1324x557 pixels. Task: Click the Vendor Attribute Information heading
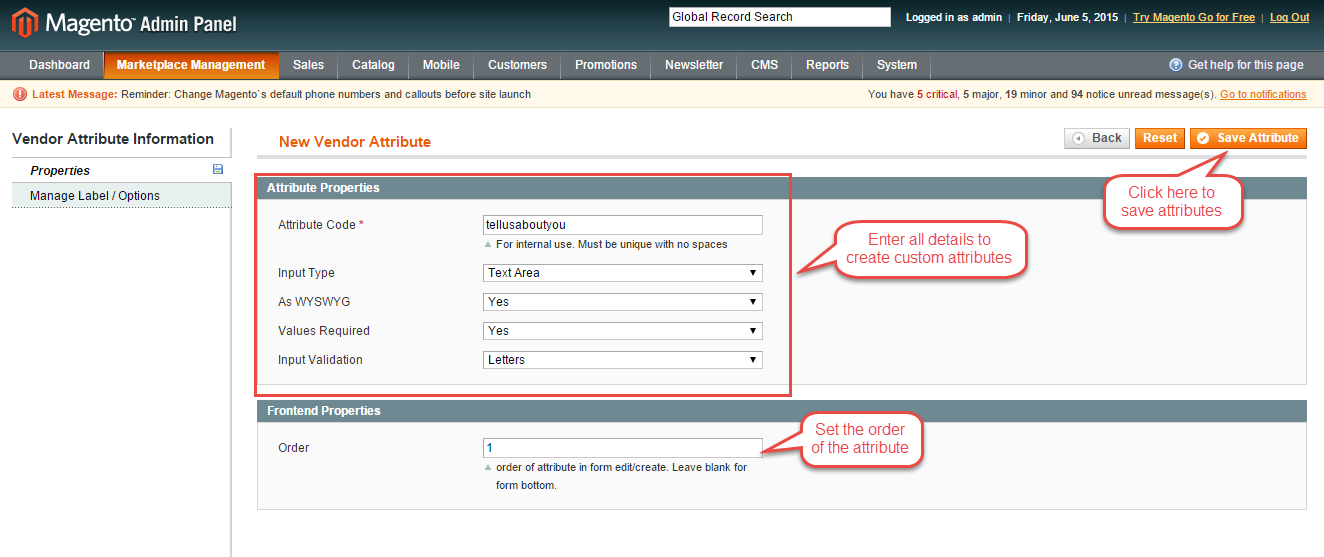coord(113,139)
